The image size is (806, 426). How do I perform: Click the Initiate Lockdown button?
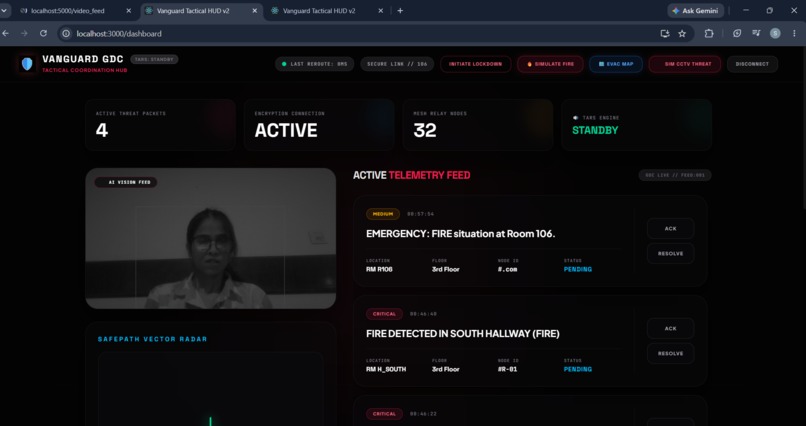475,64
